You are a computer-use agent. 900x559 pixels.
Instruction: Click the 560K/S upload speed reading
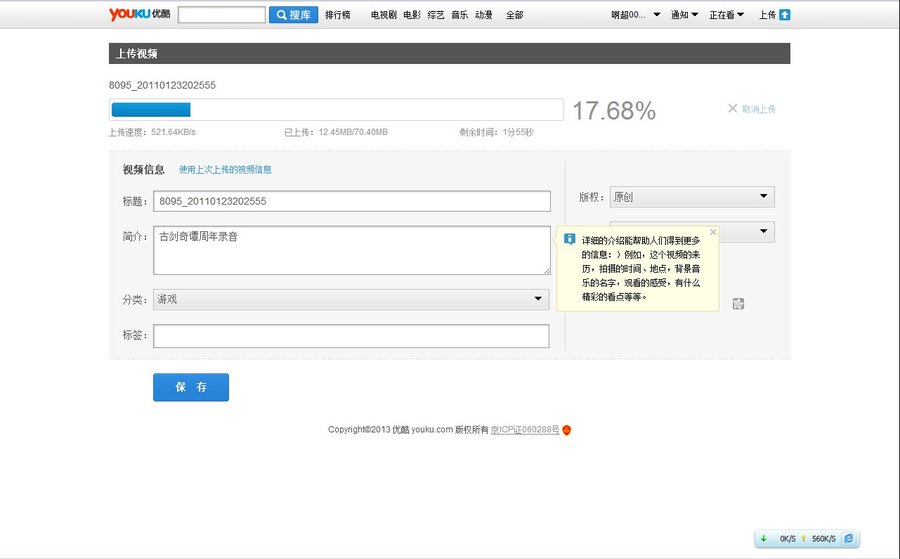(x=824, y=539)
